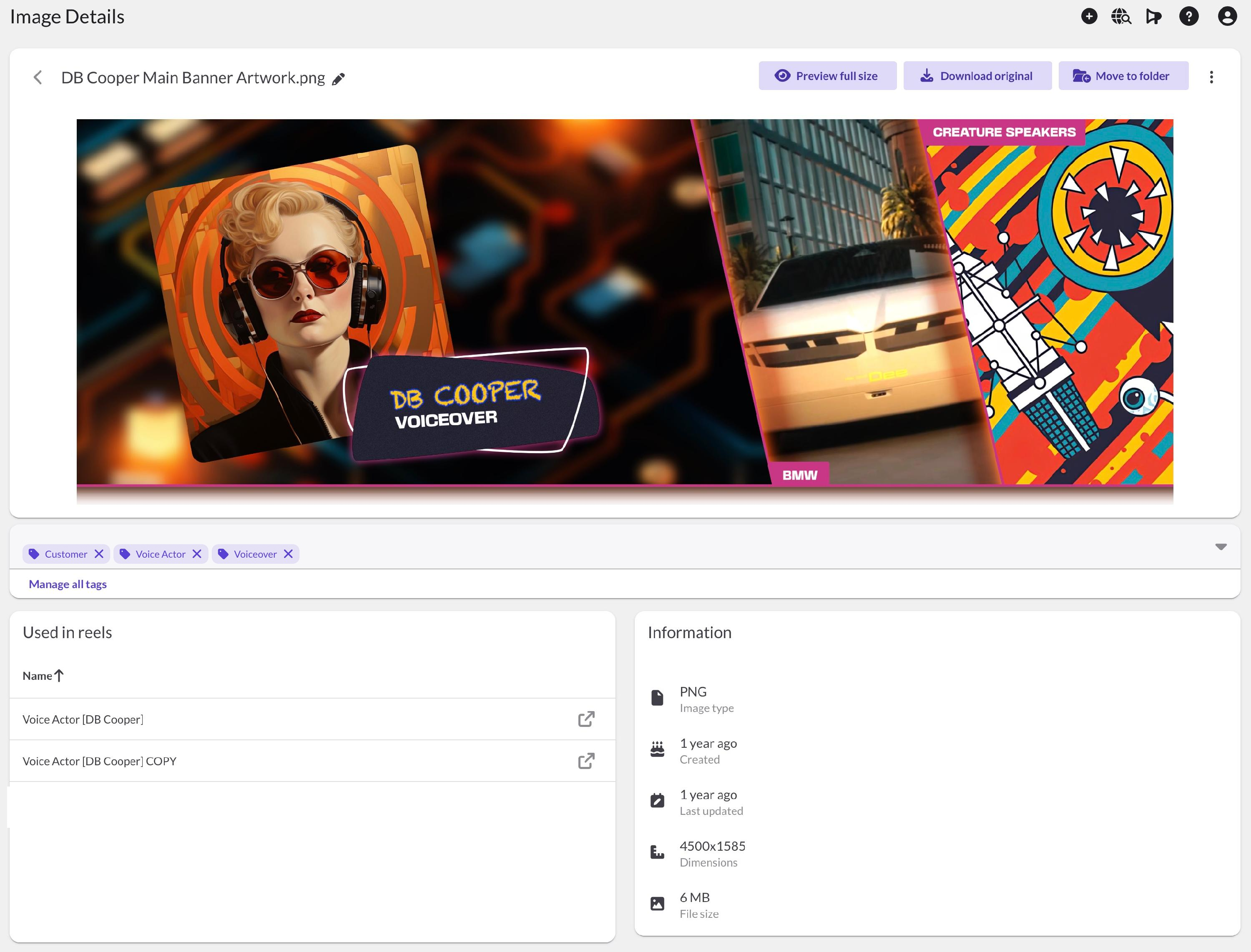The width and height of the screenshot is (1251, 952).
Task: Open the three-dot more options menu
Action: (1211, 77)
